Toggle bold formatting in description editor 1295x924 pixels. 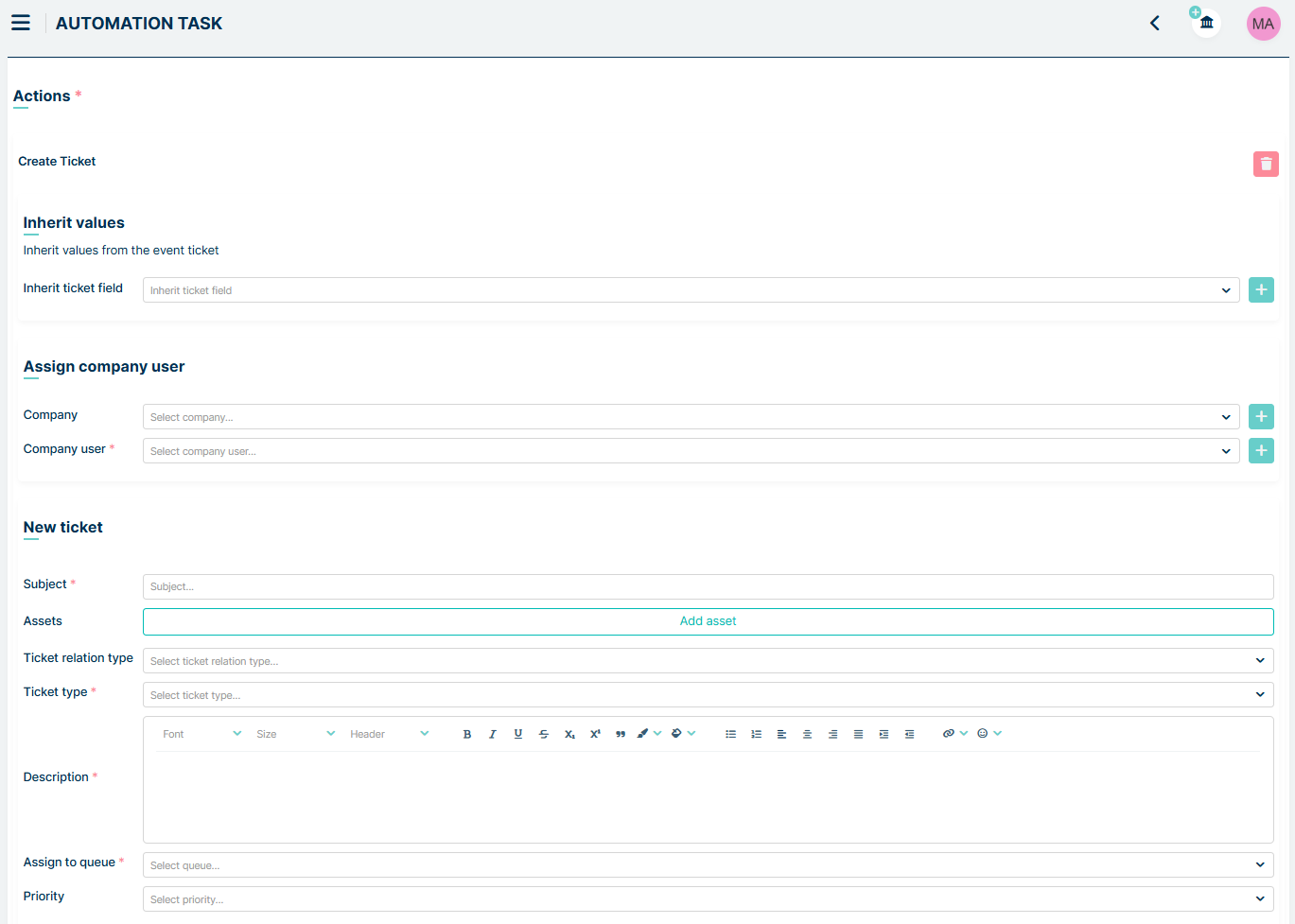466,734
